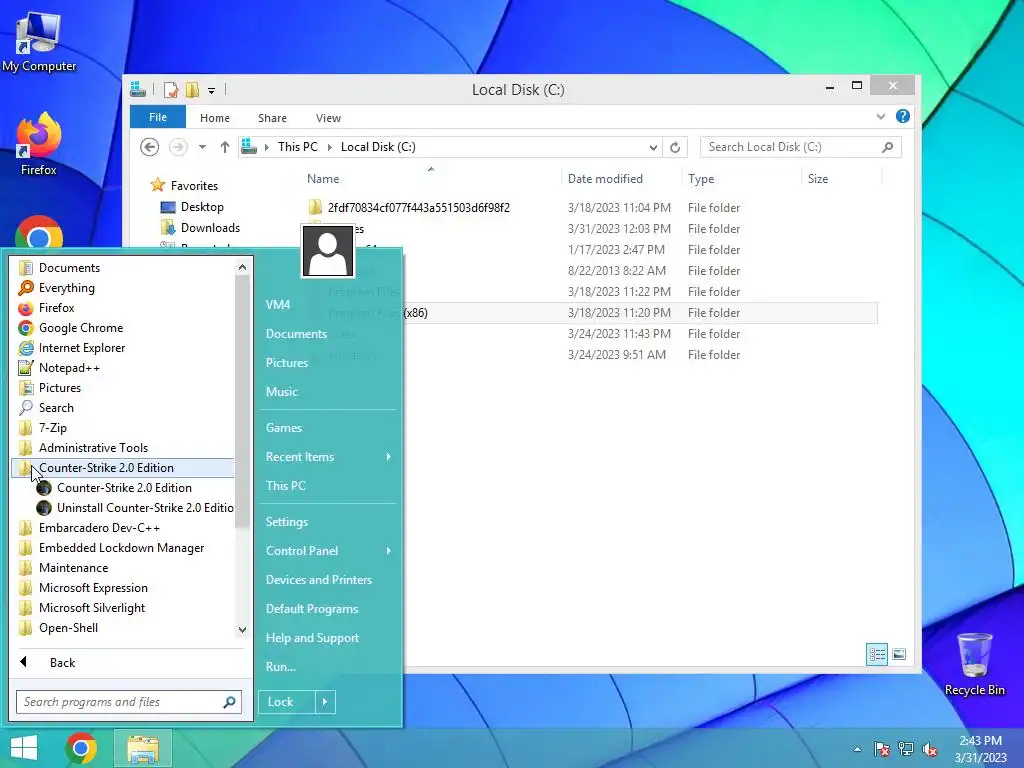Open Settings from Start menu

(x=328, y=522)
